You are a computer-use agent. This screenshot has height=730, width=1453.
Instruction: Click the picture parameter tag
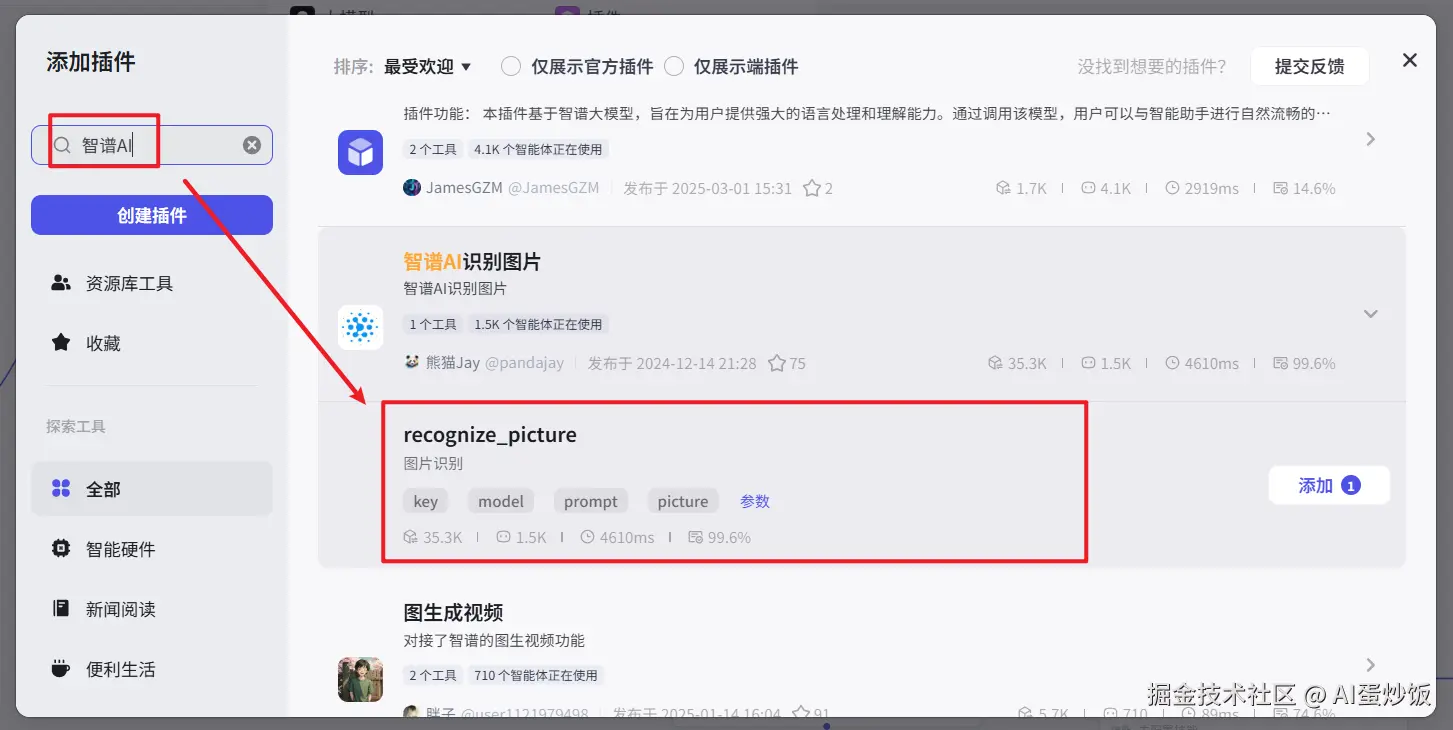click(683, 502)
